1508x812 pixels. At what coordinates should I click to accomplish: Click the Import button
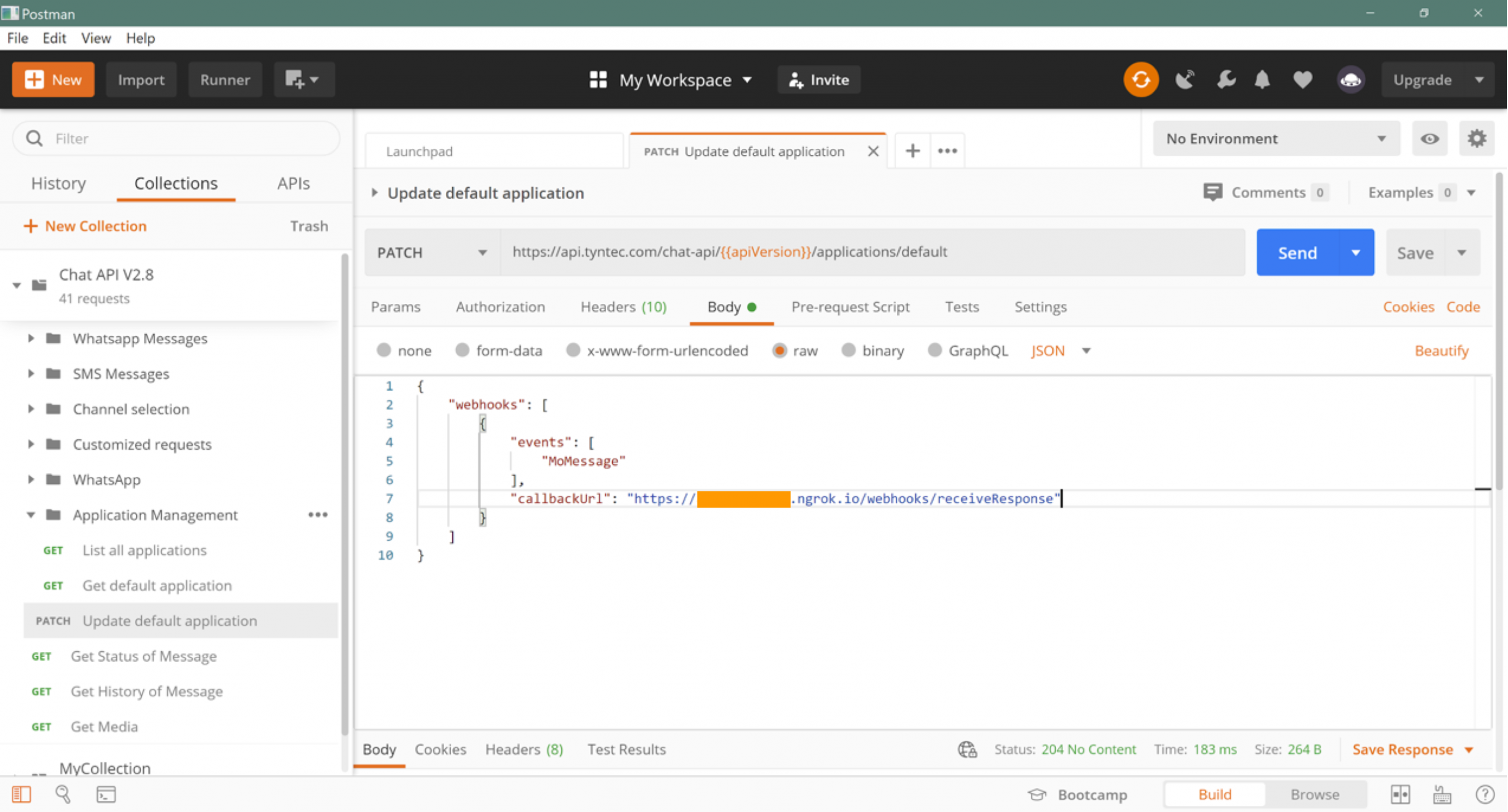click(141, 79)
